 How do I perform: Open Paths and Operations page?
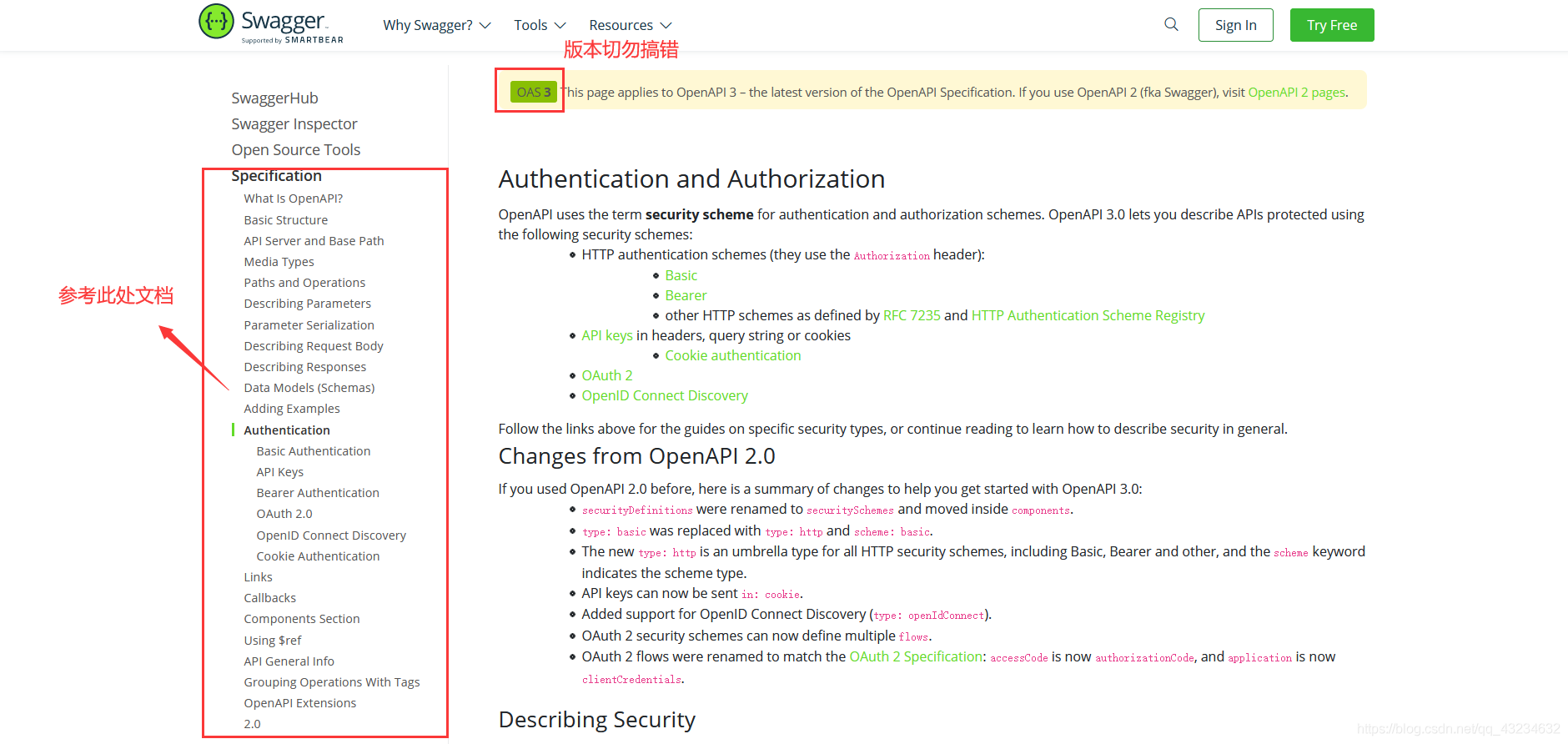304,283
